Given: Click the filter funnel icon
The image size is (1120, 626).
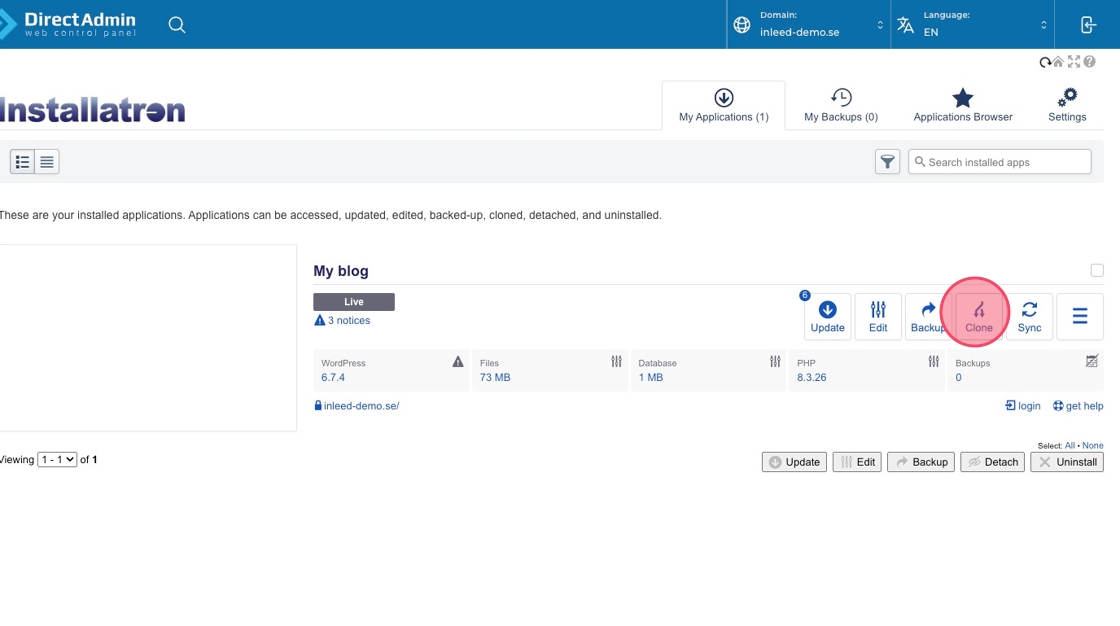Looking at the screenshot, I should tap(887, 162).
